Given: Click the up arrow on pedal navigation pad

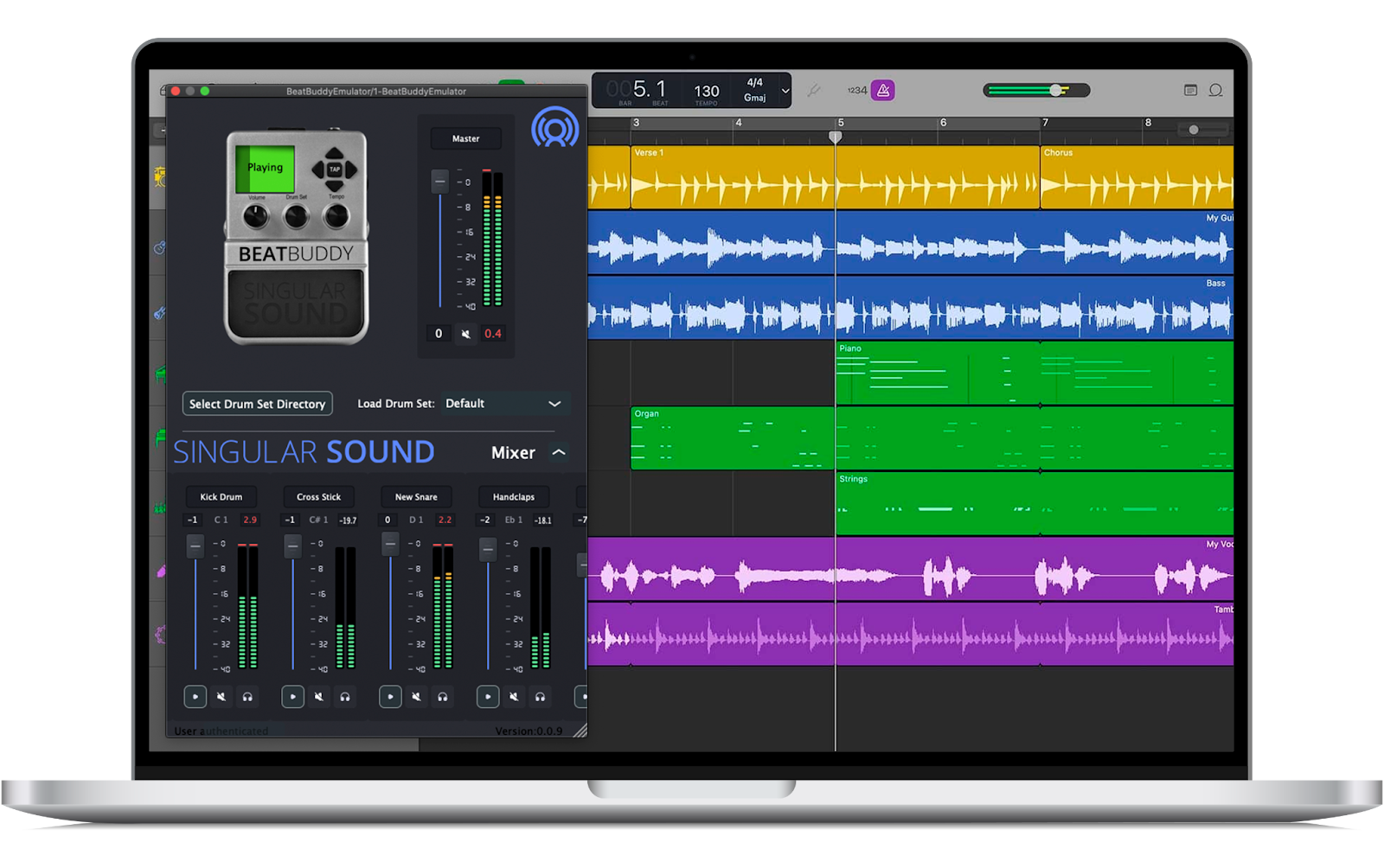Looking at the screenshot, I should tap(334, 153).
